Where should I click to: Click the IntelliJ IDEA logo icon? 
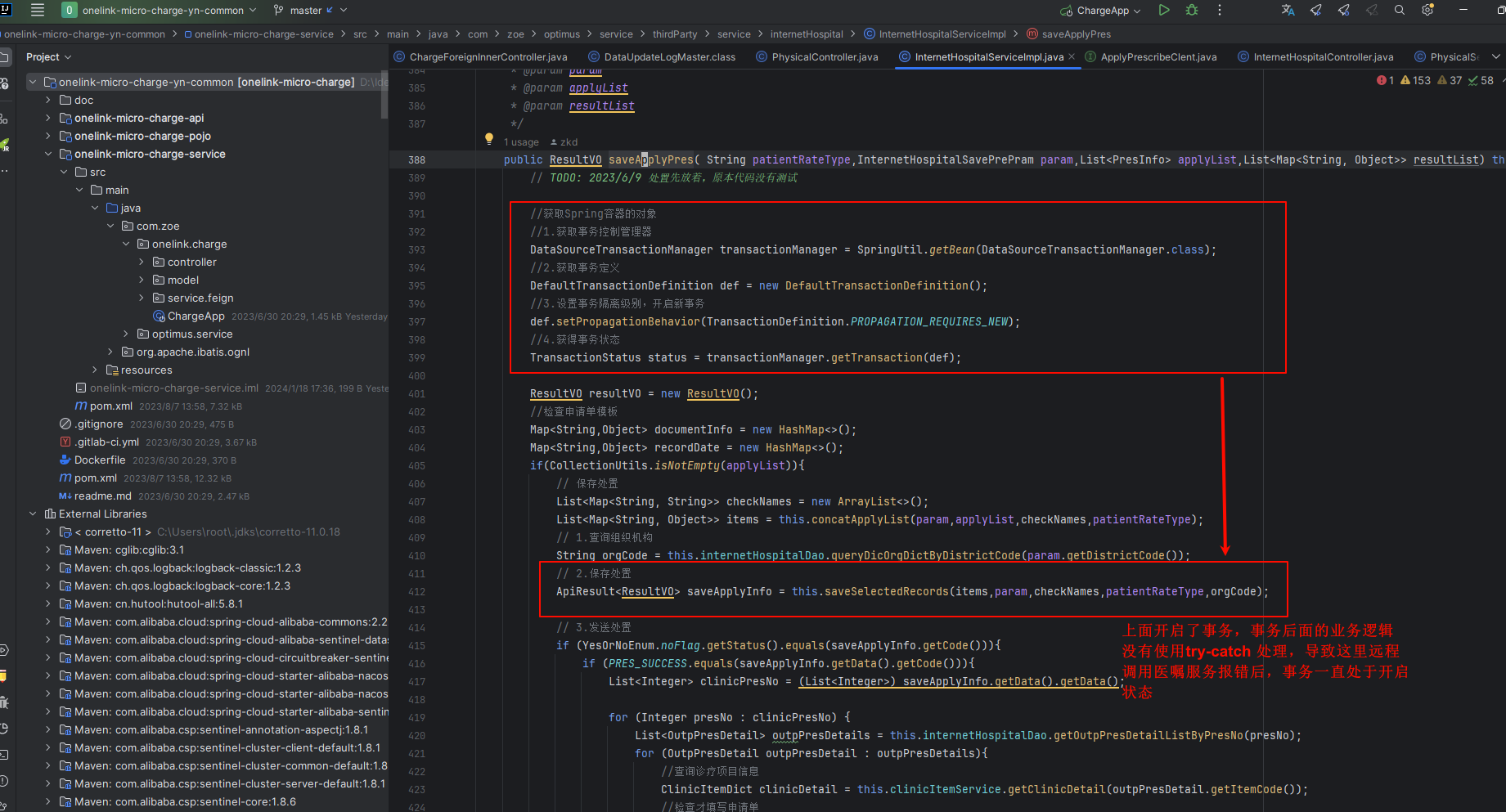(x=5, y=9)
